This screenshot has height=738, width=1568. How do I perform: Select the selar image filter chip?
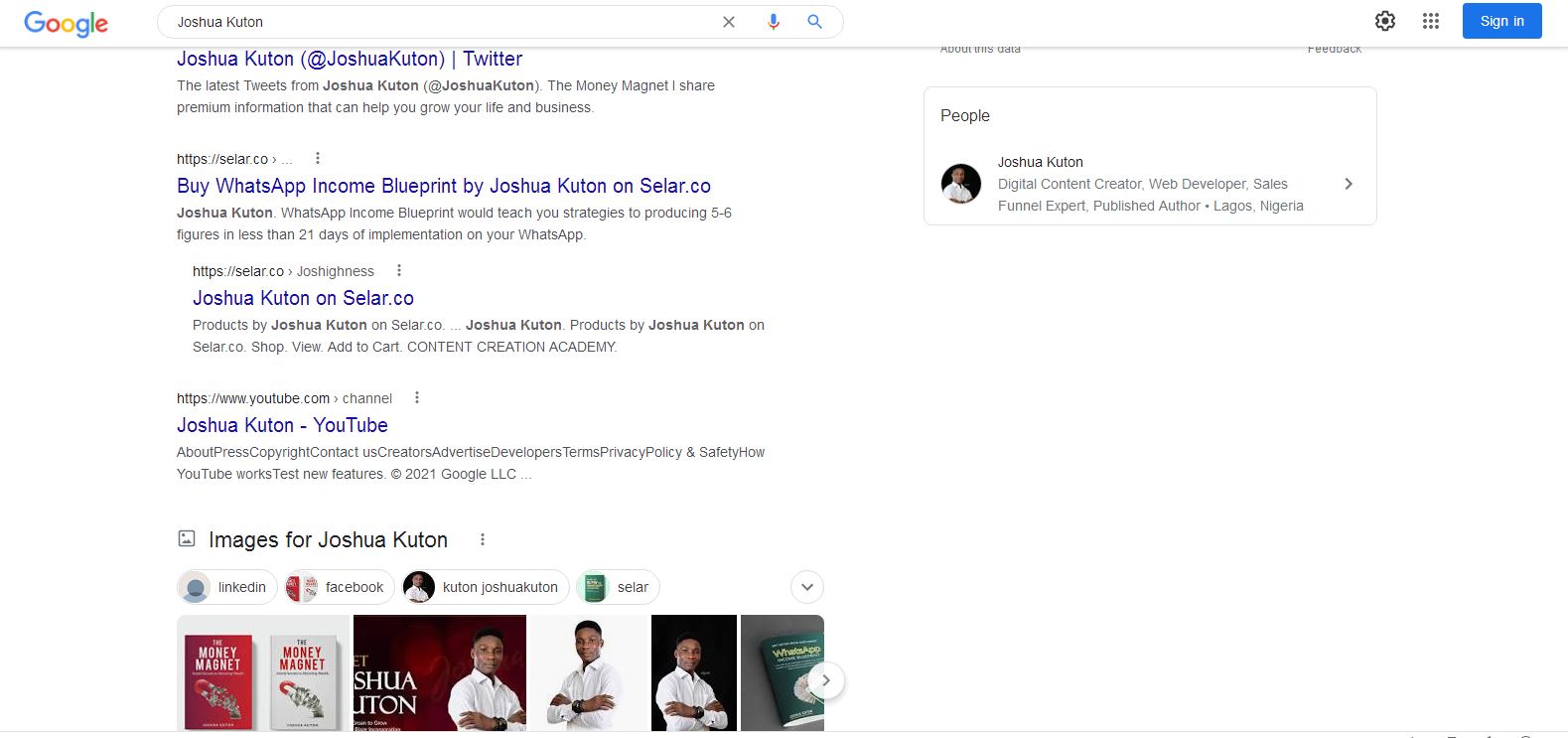pyautogui.click(x=618, y=587)
